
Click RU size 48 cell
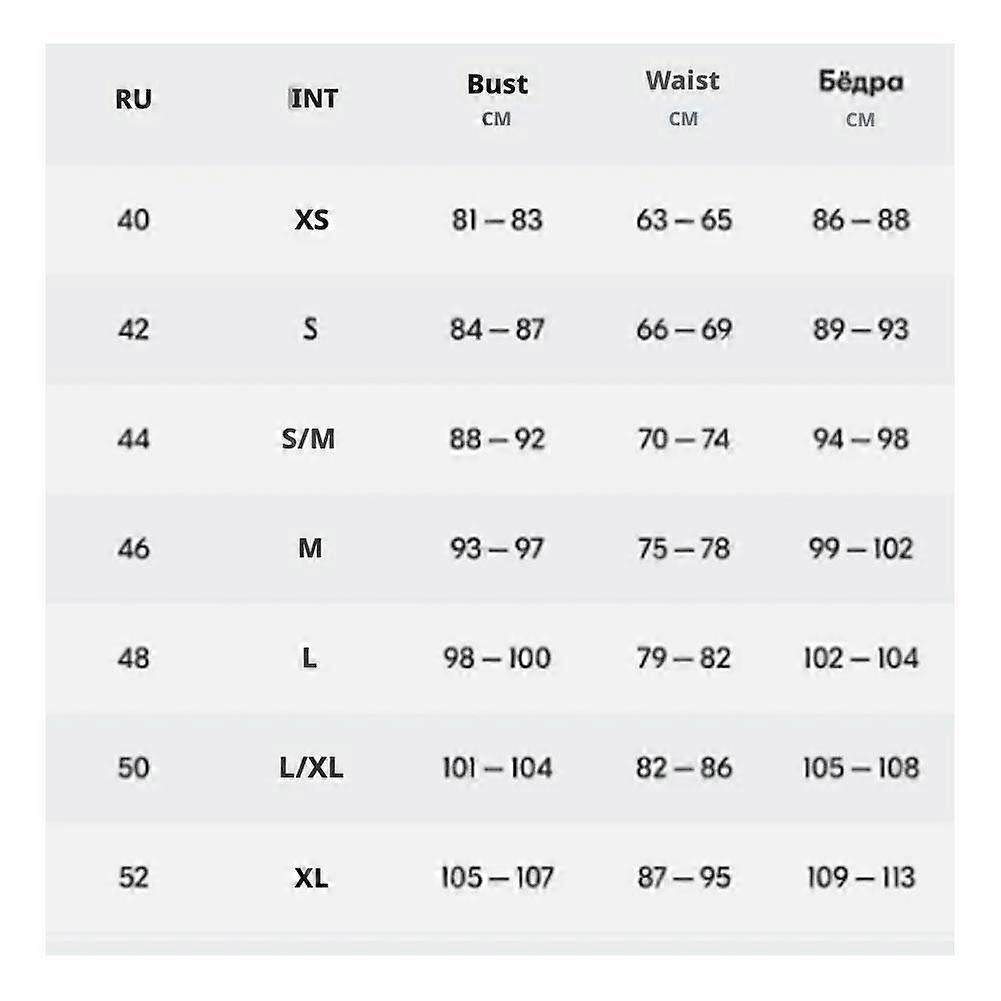click(133, 658)
